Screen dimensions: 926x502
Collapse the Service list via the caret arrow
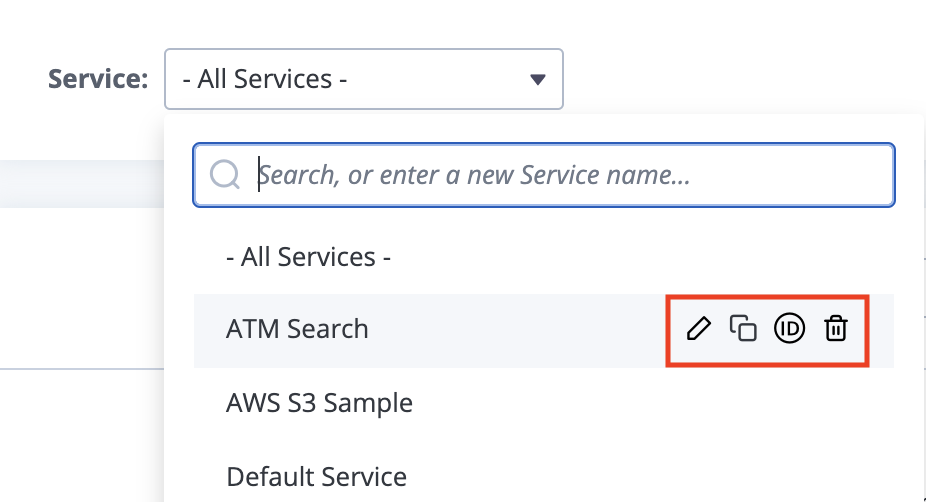tap(537, 79)
